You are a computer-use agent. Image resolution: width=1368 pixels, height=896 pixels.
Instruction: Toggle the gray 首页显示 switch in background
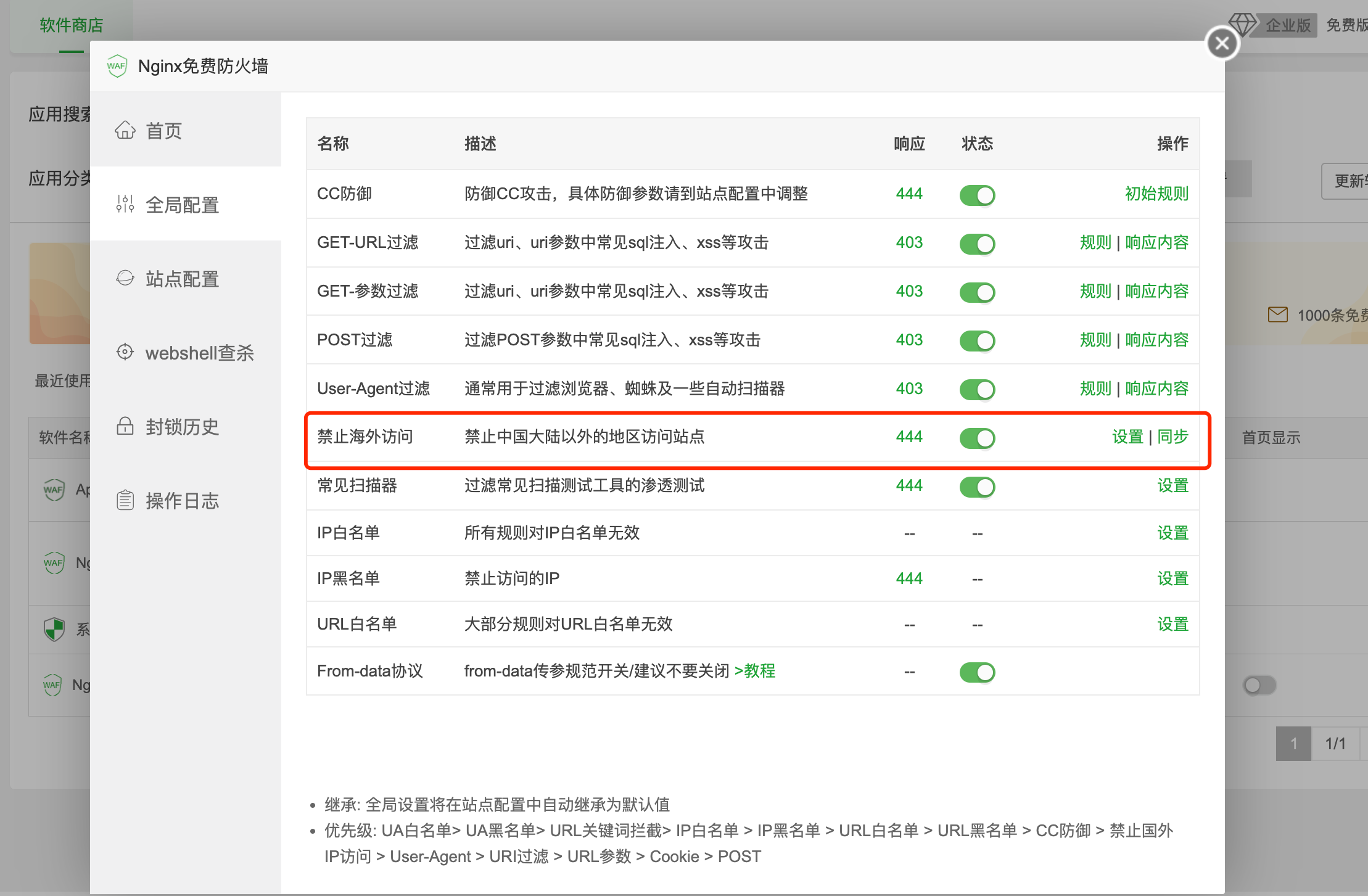(1259, 685)
